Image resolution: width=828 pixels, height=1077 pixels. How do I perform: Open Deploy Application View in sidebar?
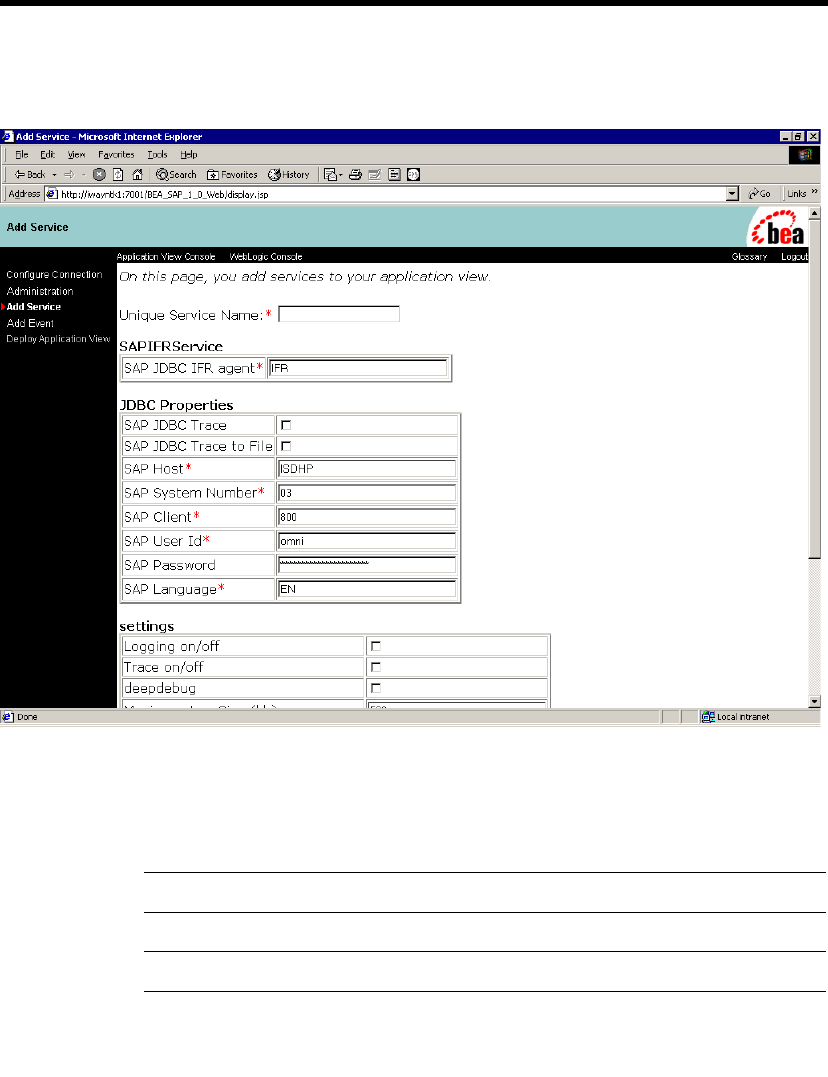(58, 339)
